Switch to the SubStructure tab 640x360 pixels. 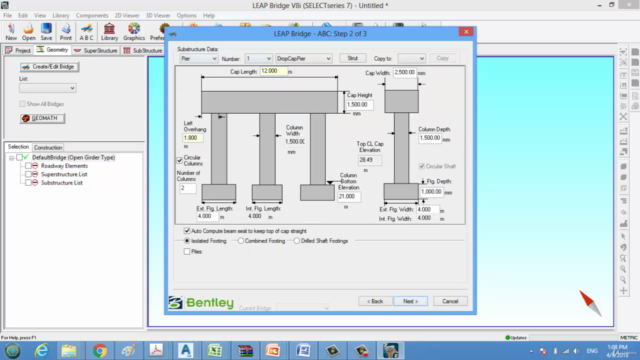pyautogui.click(x=143, y=50)
